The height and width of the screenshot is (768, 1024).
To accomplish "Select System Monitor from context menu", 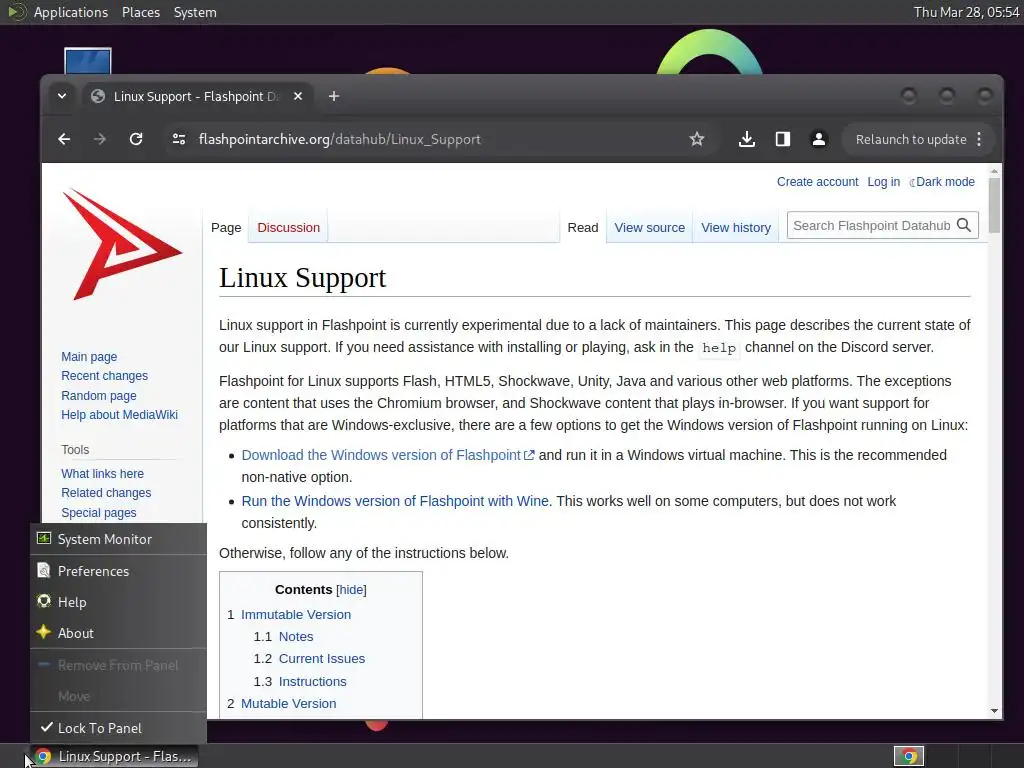I will [x=118, y=539].
